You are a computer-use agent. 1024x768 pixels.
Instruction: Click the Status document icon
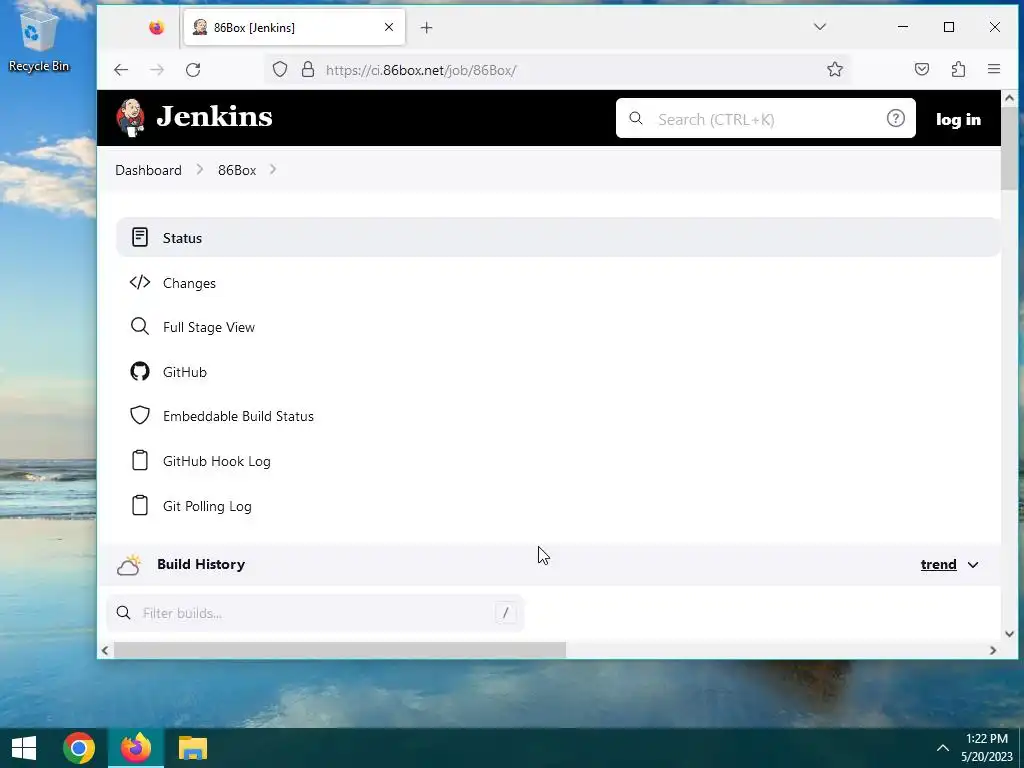140,237
